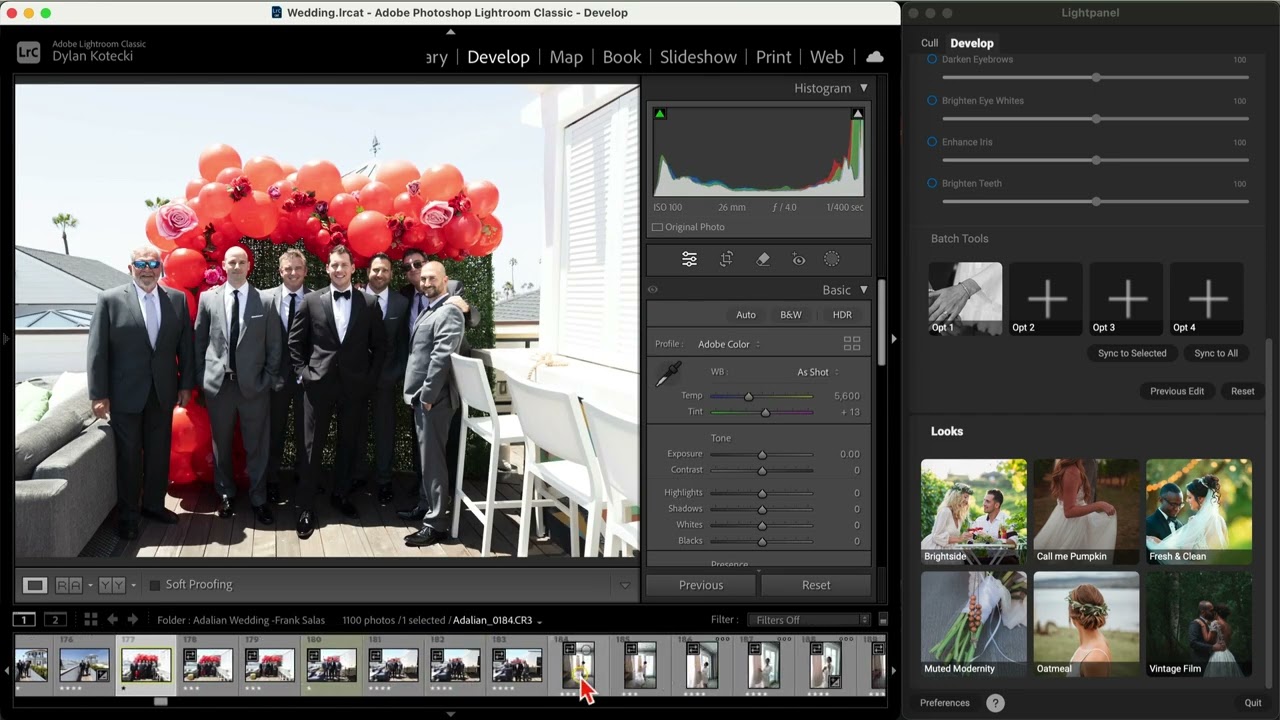Open Reference view options dropdown arrow
This screenshot has width=1280, height=720.
[90, 585]
